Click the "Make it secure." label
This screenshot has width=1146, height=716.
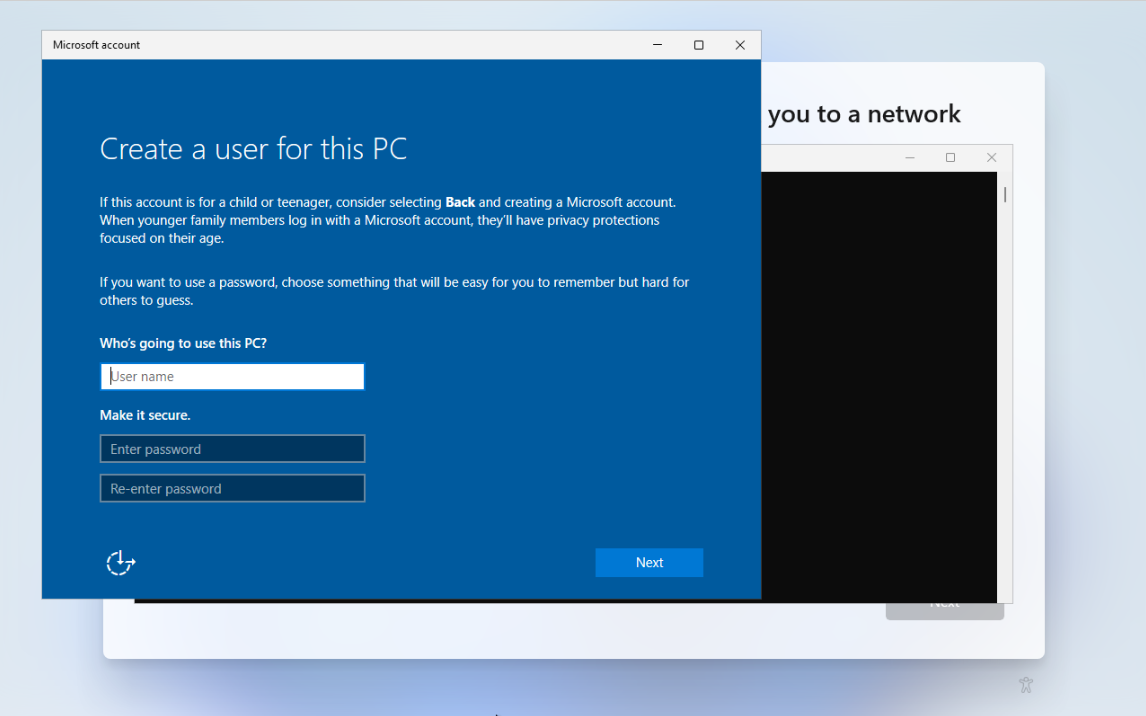point(145,415)
